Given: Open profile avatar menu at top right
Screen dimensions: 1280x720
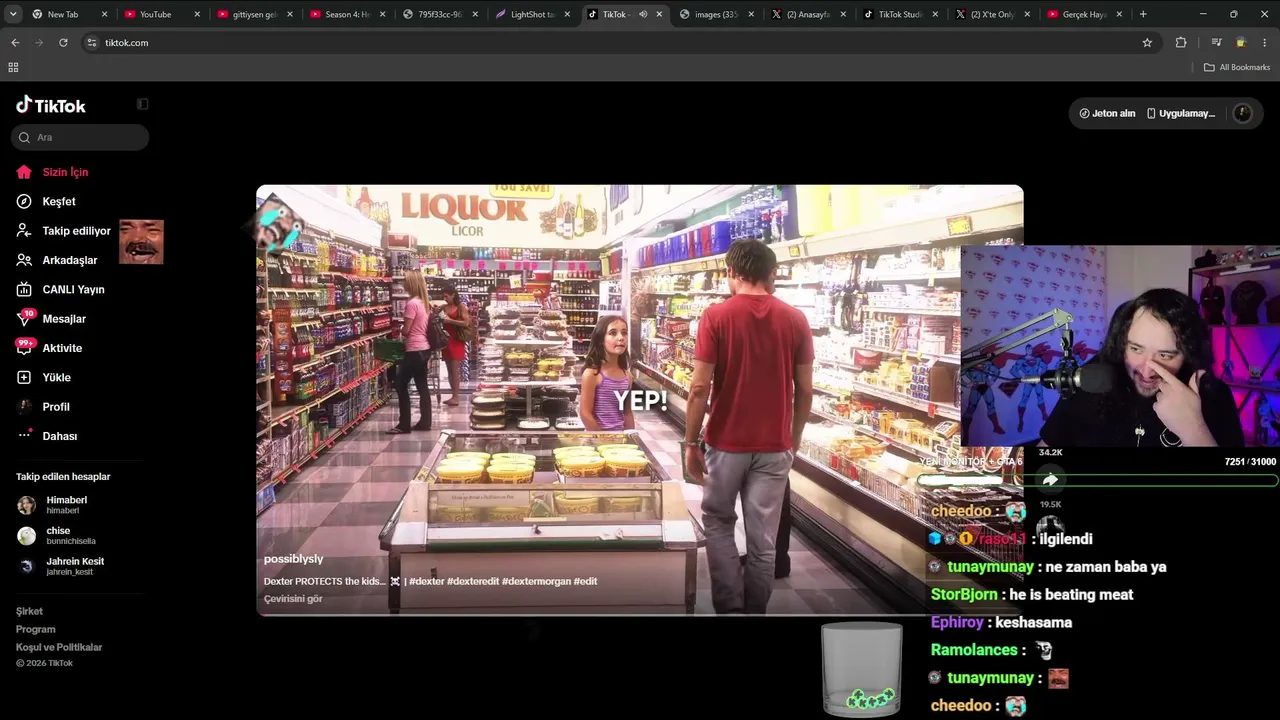Looking at the screenshot, I should click(1243, 113).
